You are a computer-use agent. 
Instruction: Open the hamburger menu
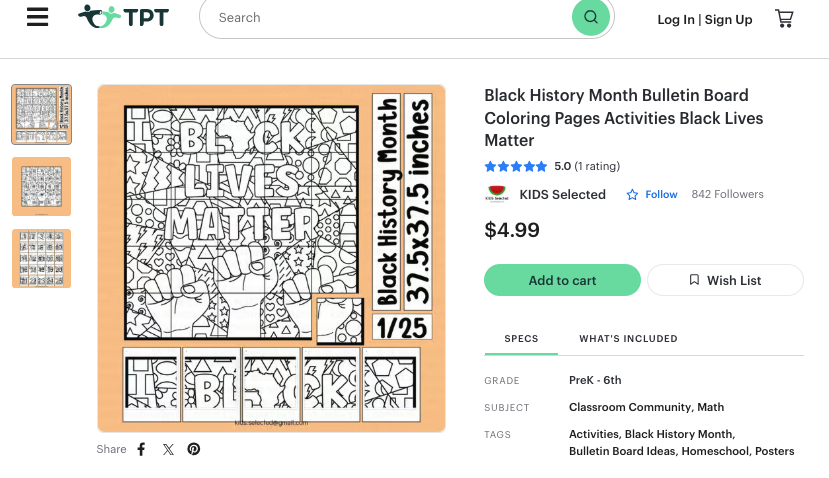click(x=37, y=18)
